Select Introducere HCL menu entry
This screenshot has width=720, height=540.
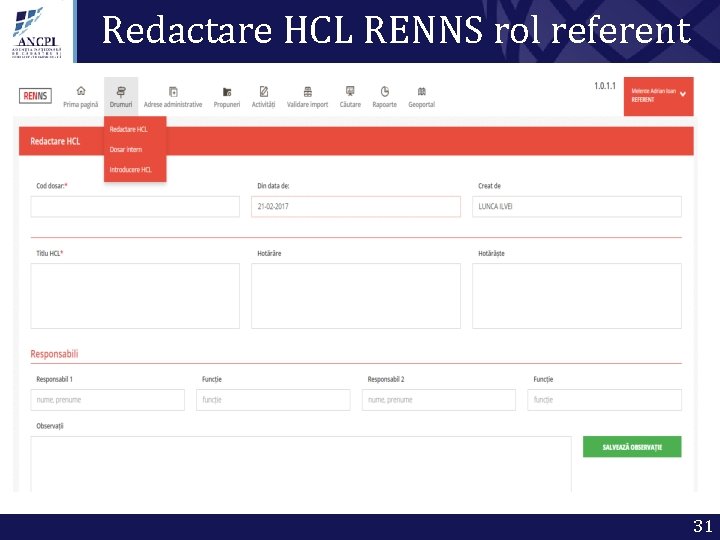pos(130,170)
